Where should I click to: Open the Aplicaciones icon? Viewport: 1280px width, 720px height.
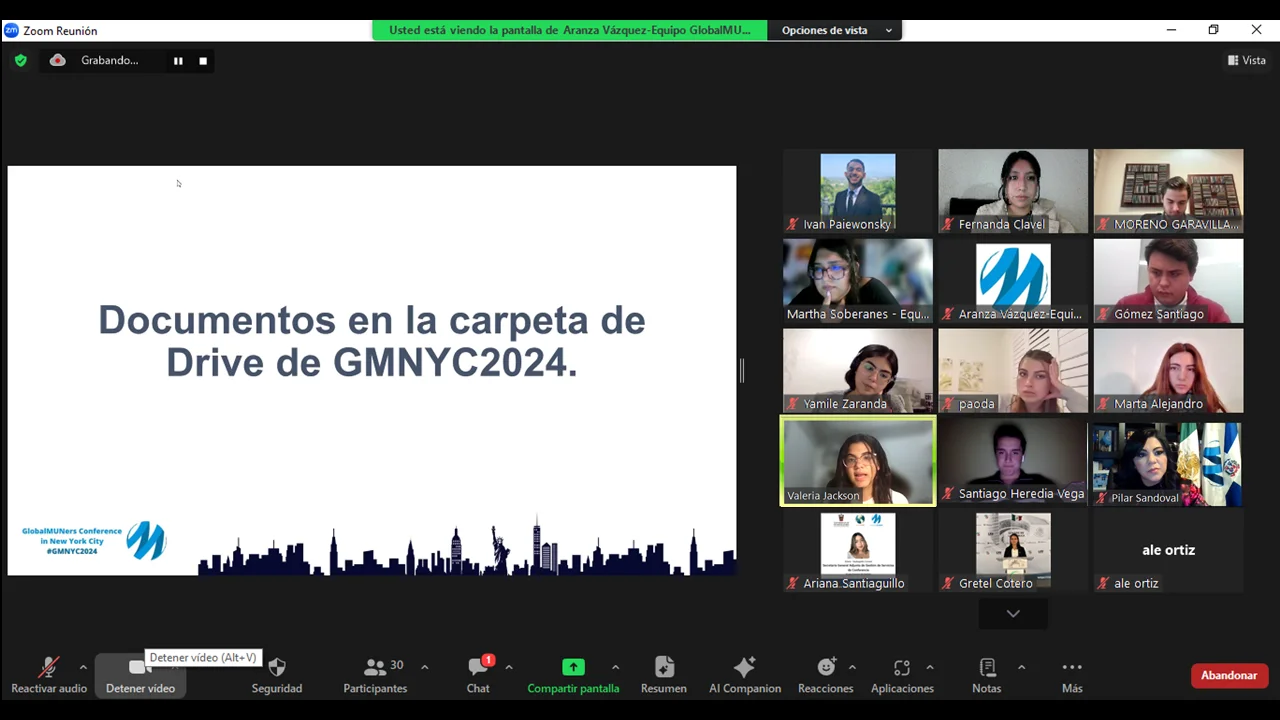click(x=901, y=668)
